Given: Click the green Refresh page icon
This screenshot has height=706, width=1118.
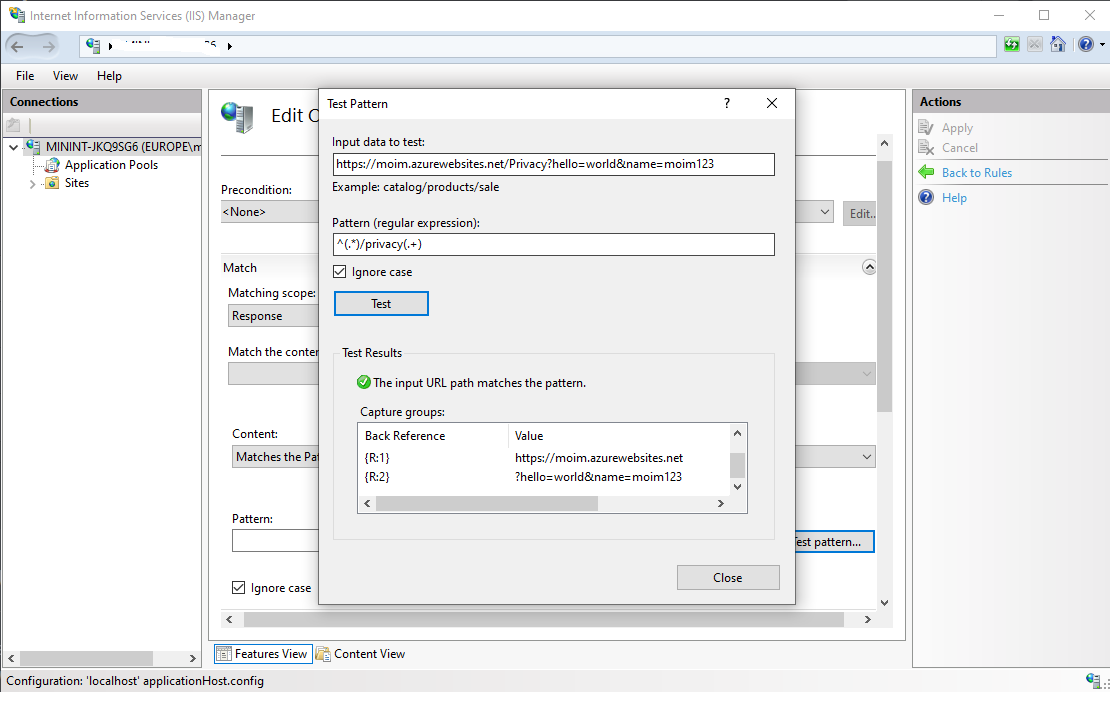Looking at the screenshot, I should (1011, 45).
